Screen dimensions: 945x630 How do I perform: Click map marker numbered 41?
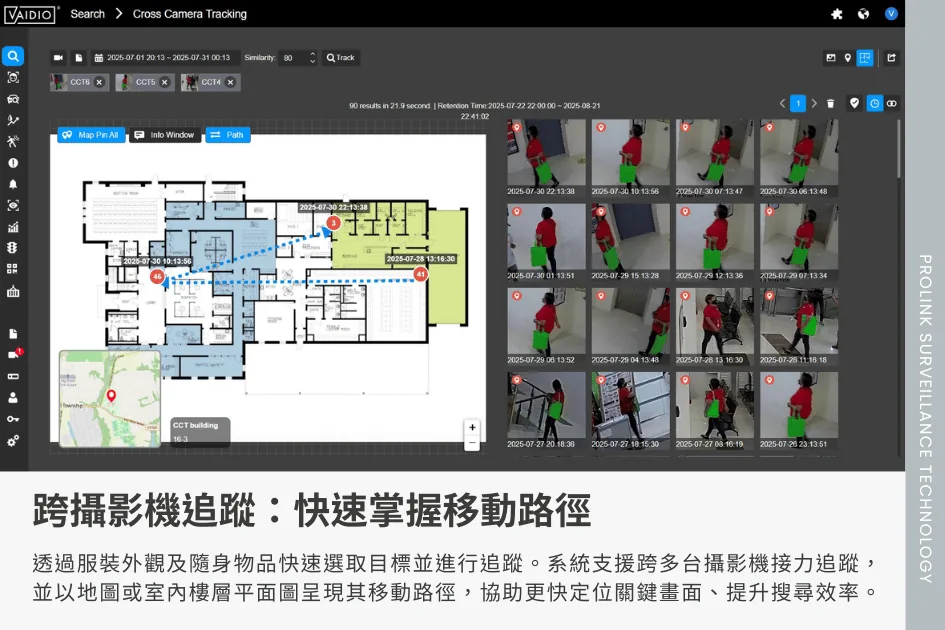[x=421, y=274]
